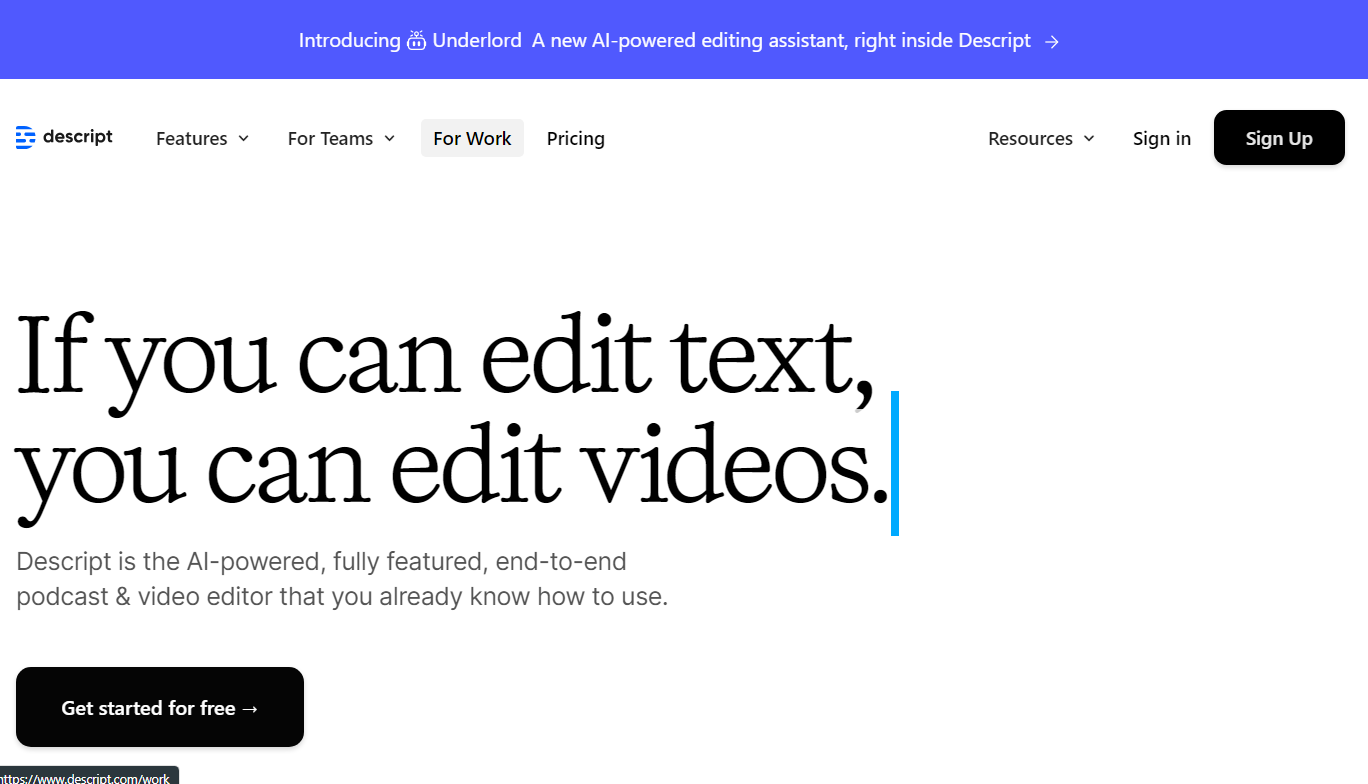Click the blue text cursor bar after 'videos.'
The height and width of the screenshot is (784, 1368).
coord(895,463)
